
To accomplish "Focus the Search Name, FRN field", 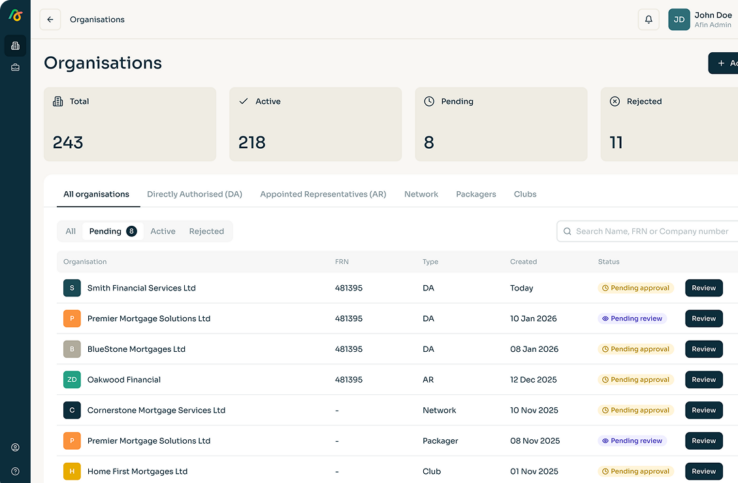I will (x=648, y=231).
